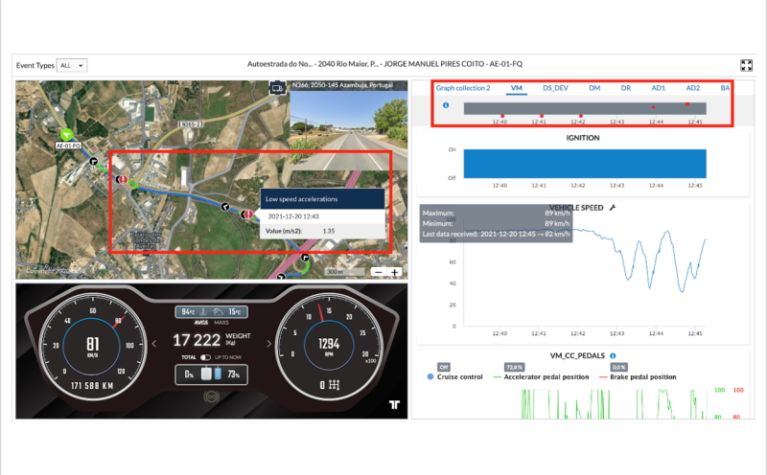The image size is (767, 475).
Task: Go to previous dashboard panel with left chevron
Action: point(153,344)
